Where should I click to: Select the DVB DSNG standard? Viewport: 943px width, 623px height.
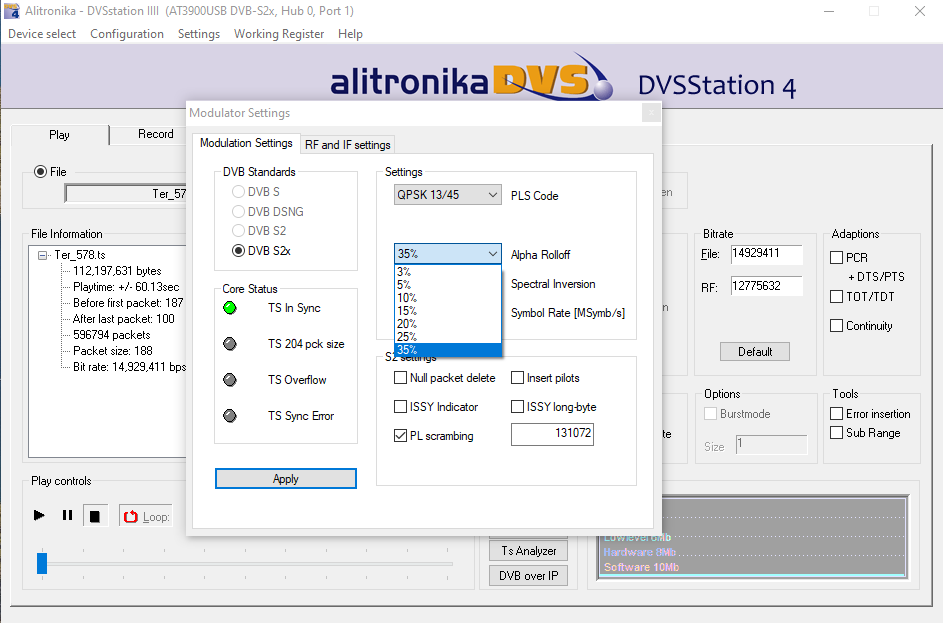pos(238,212)
